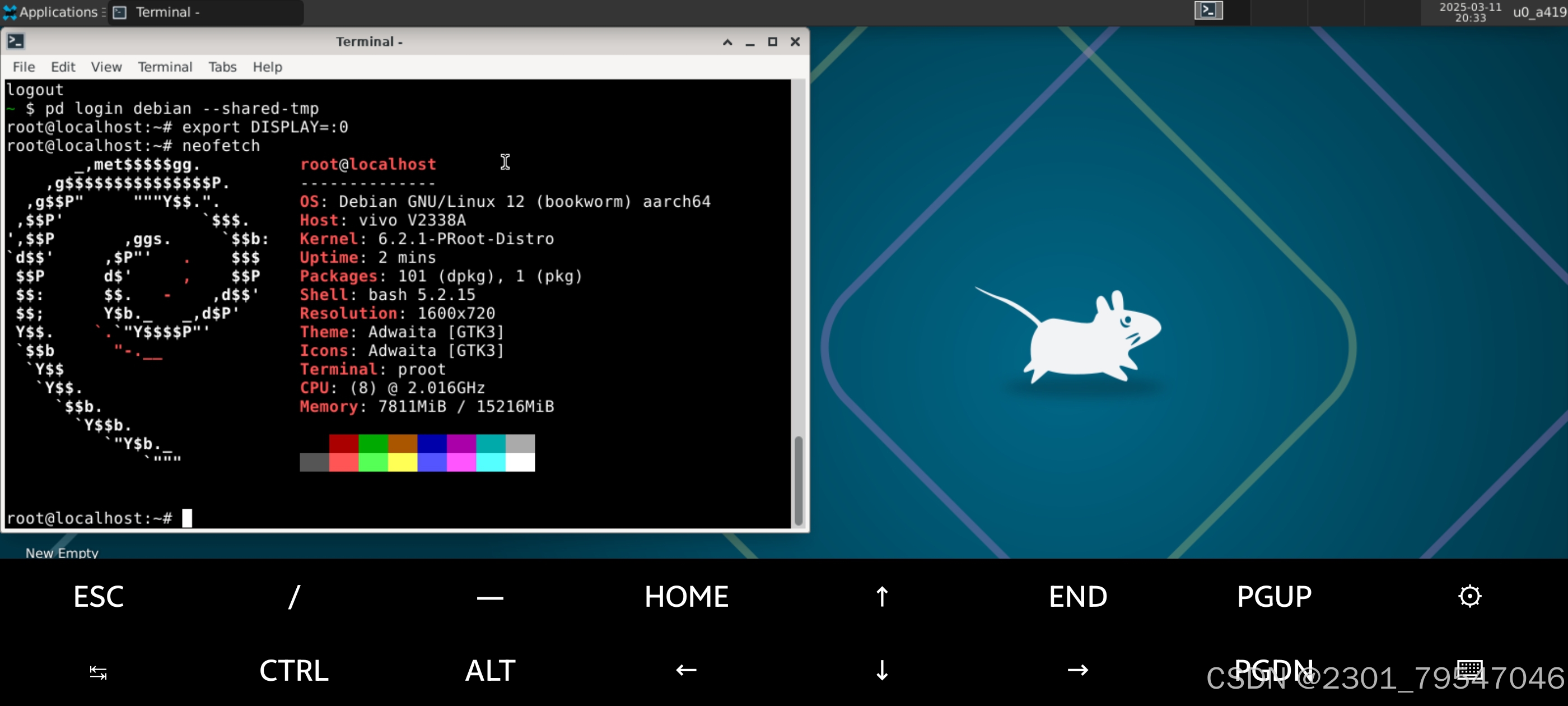Image resolution: width=1568 pixels, height=706 pixels.
Task: Show the on-screen keyboard icon
Action: (x=1469, y=670)
